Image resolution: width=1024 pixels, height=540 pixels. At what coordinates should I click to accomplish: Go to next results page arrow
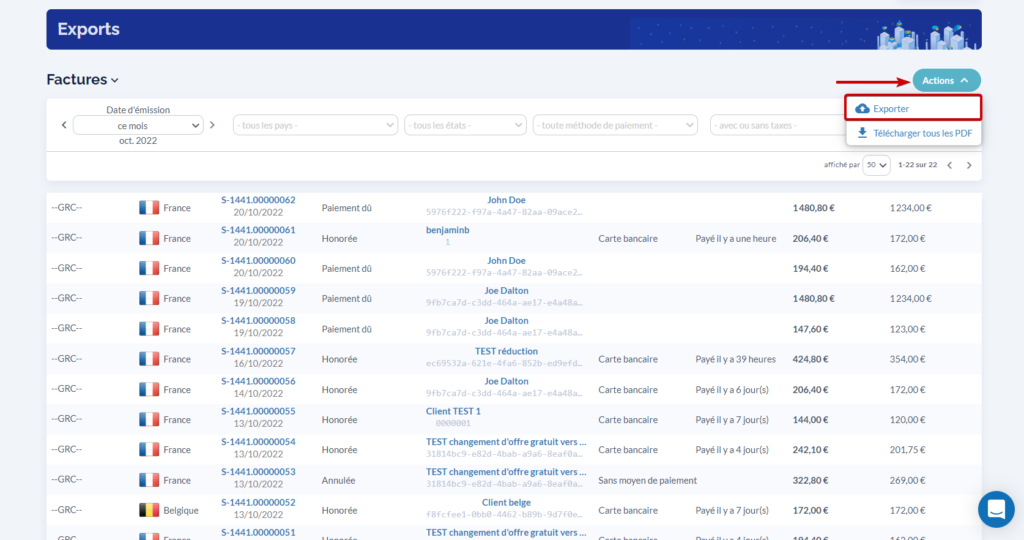[969, 165]
